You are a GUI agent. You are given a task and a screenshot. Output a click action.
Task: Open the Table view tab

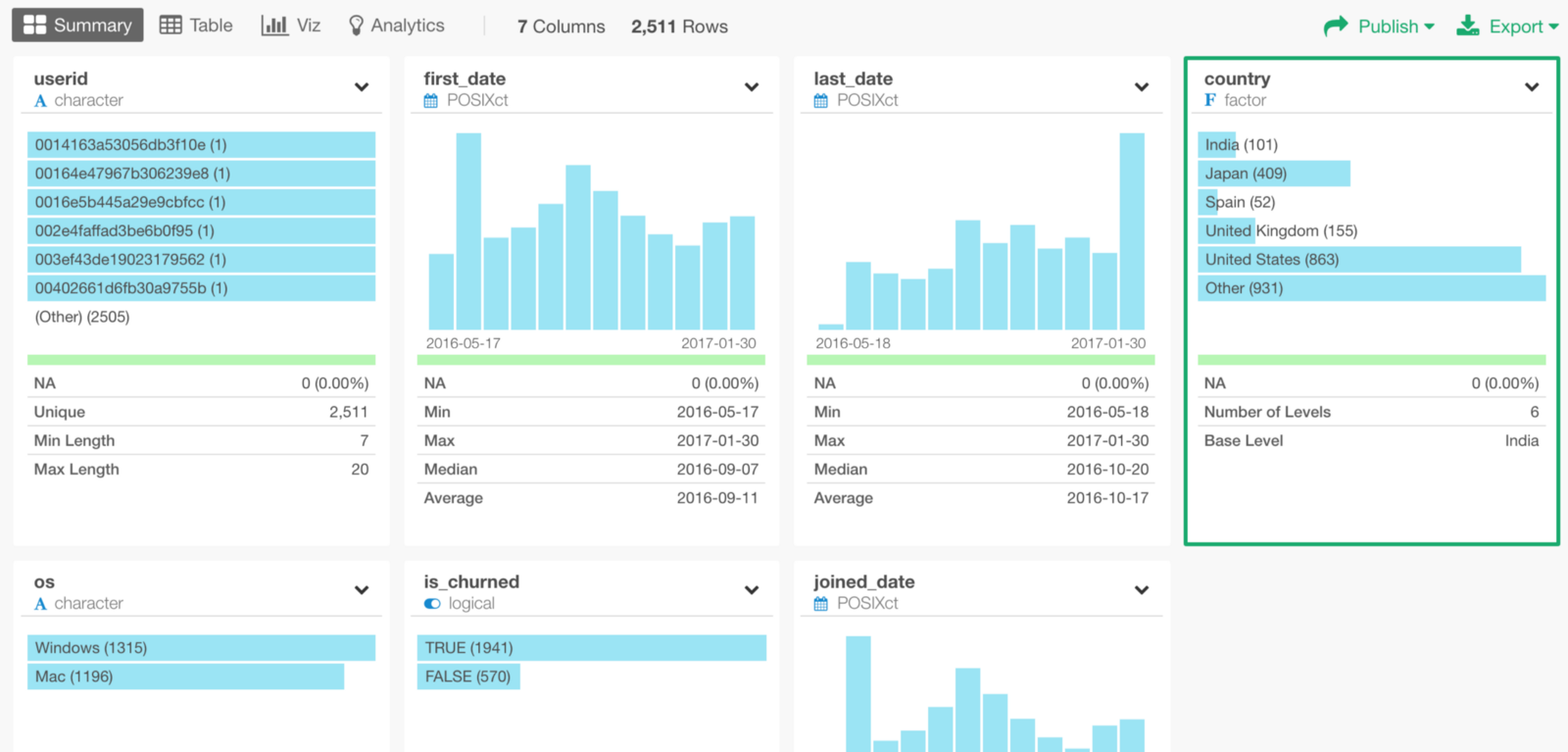196,25
